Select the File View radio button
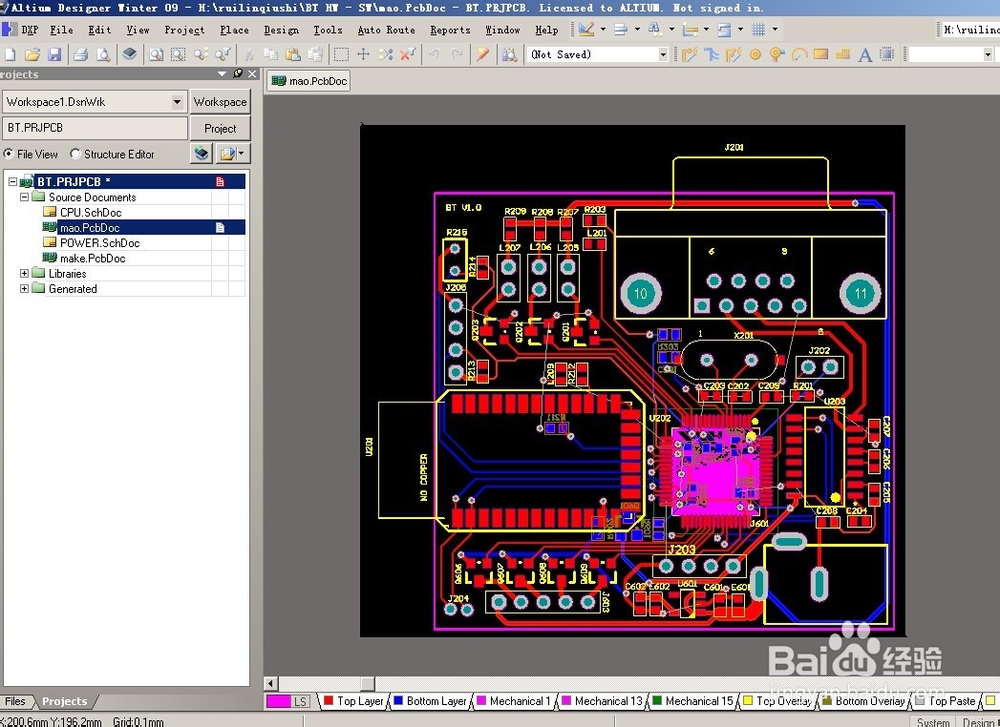The width and height of the screenshot is (1000, 727). pos(8,154)
